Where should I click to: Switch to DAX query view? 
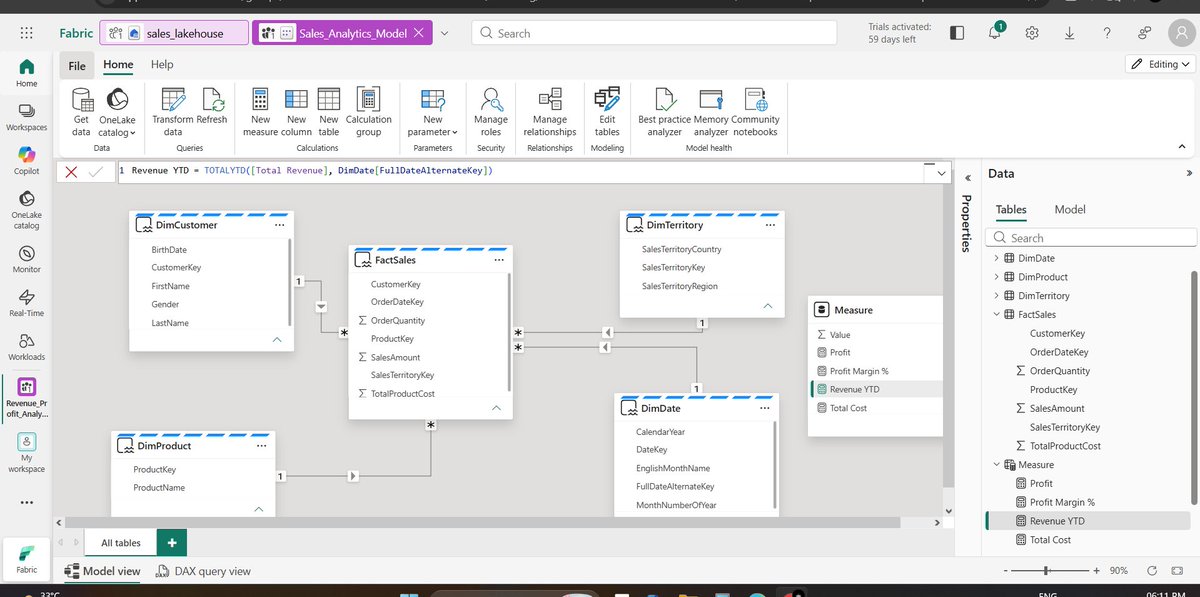204,571
